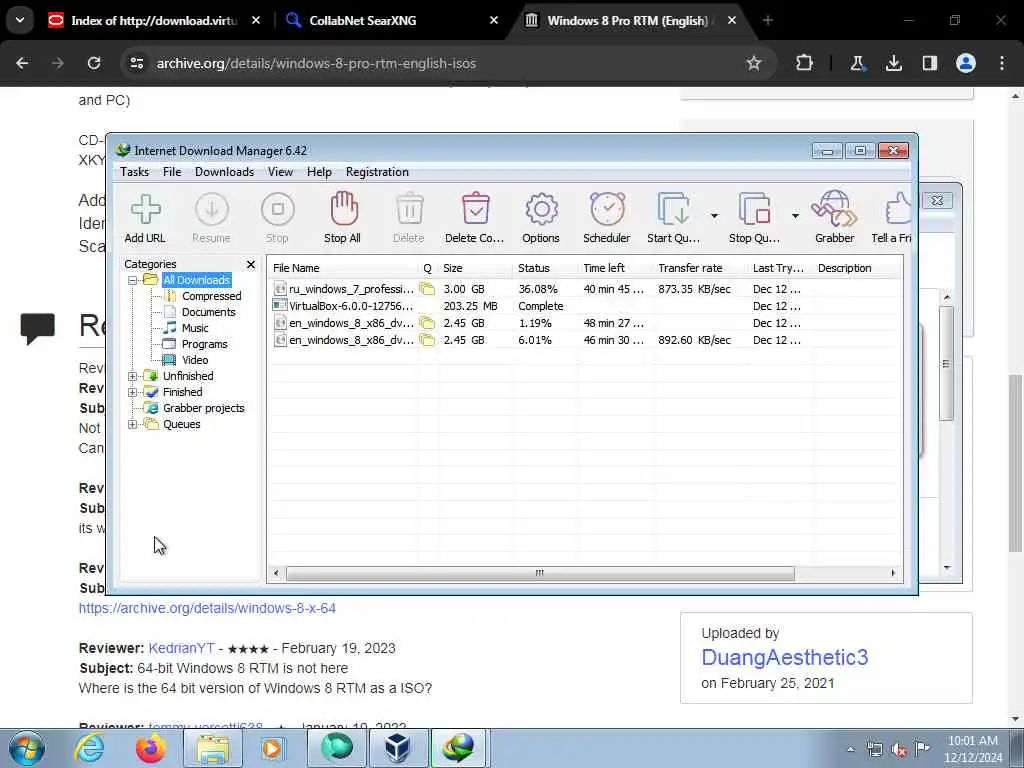Viewport: 1024px width, 768px height.
Task: Open Stop Queue dropdown arrow
Action: point(795,216)
